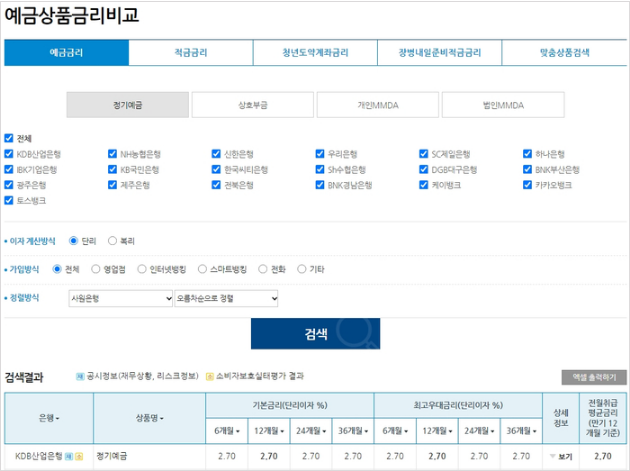The image size is (630, 471).
Task: Toggle KB국민은행 checkbox
Action: [112, 169]
